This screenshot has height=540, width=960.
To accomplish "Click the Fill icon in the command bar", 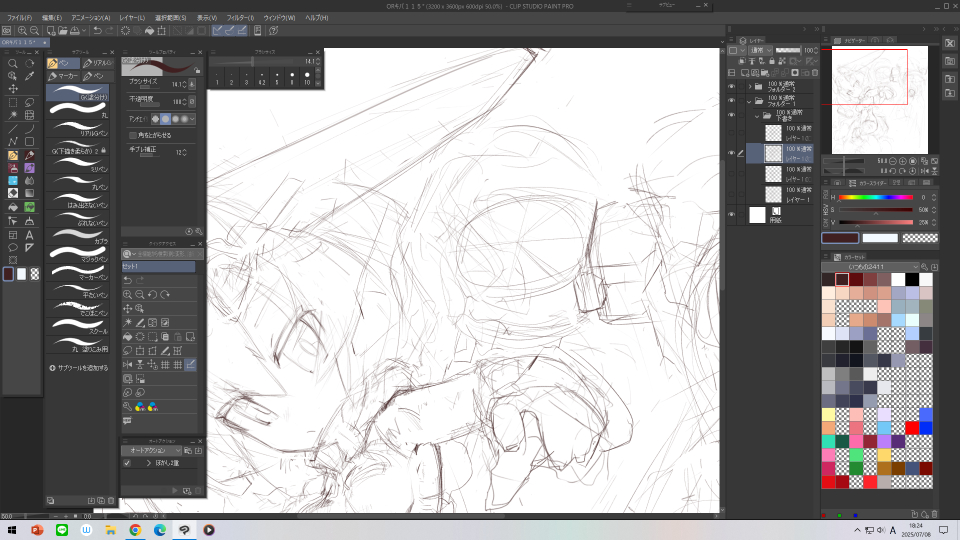I will 149,31.
